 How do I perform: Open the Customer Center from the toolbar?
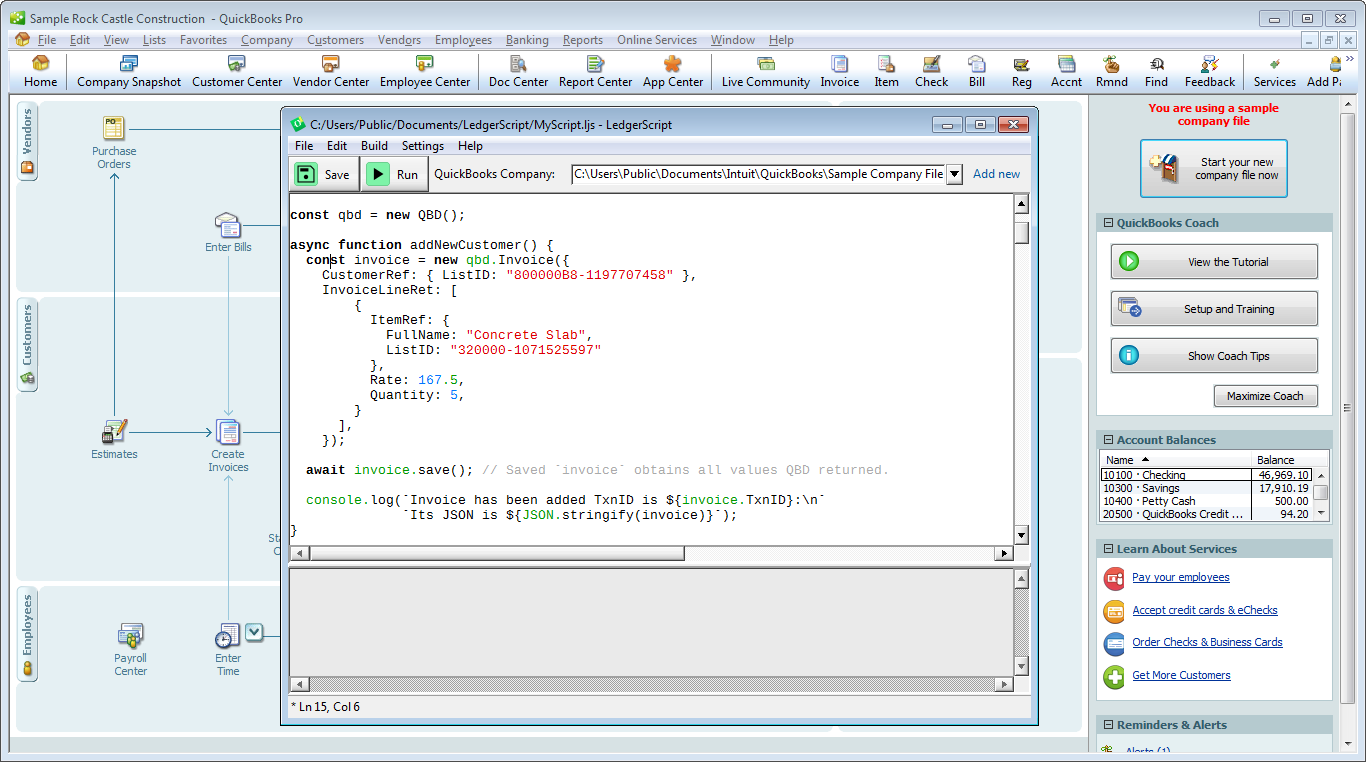click(237, 71)
